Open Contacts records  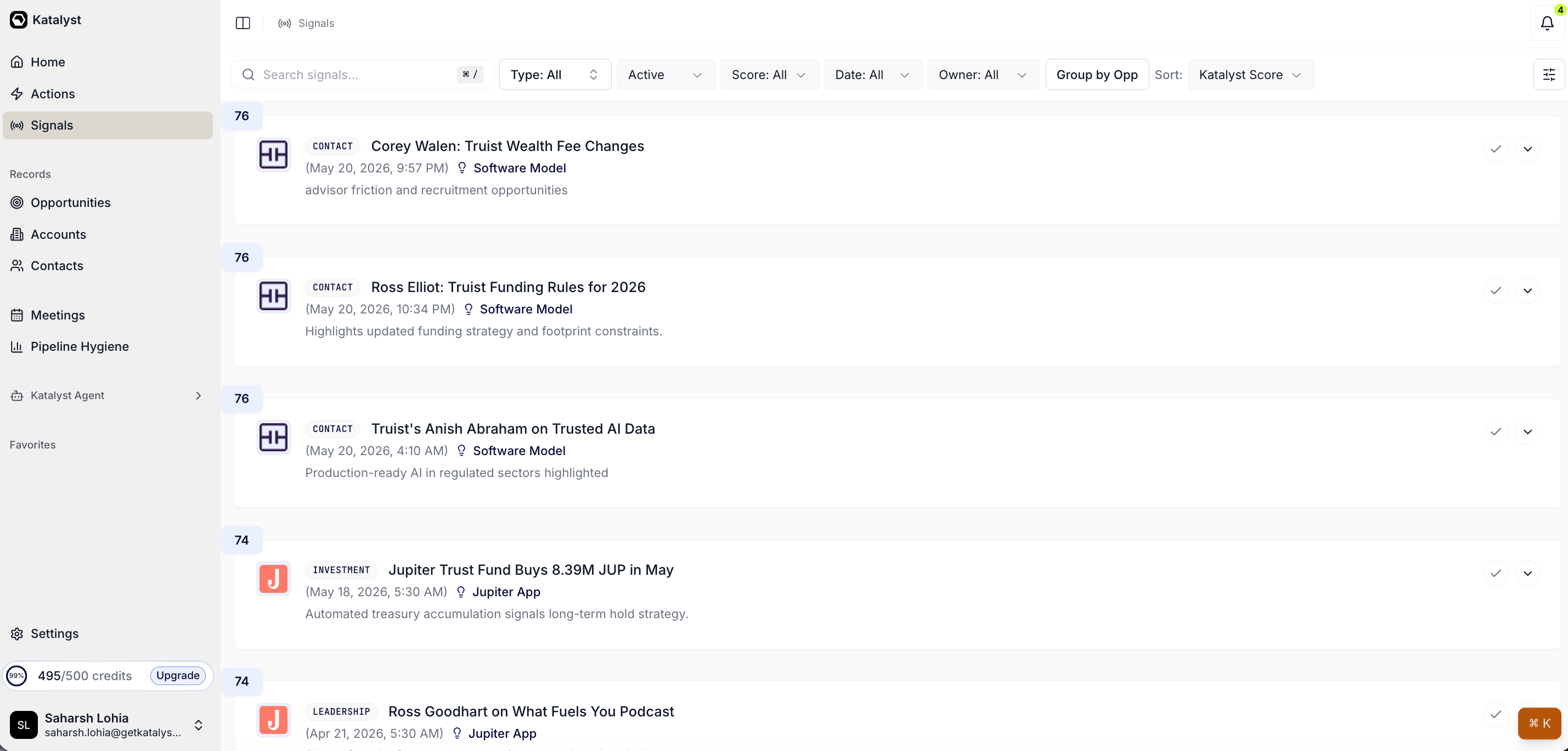[107, 266]
